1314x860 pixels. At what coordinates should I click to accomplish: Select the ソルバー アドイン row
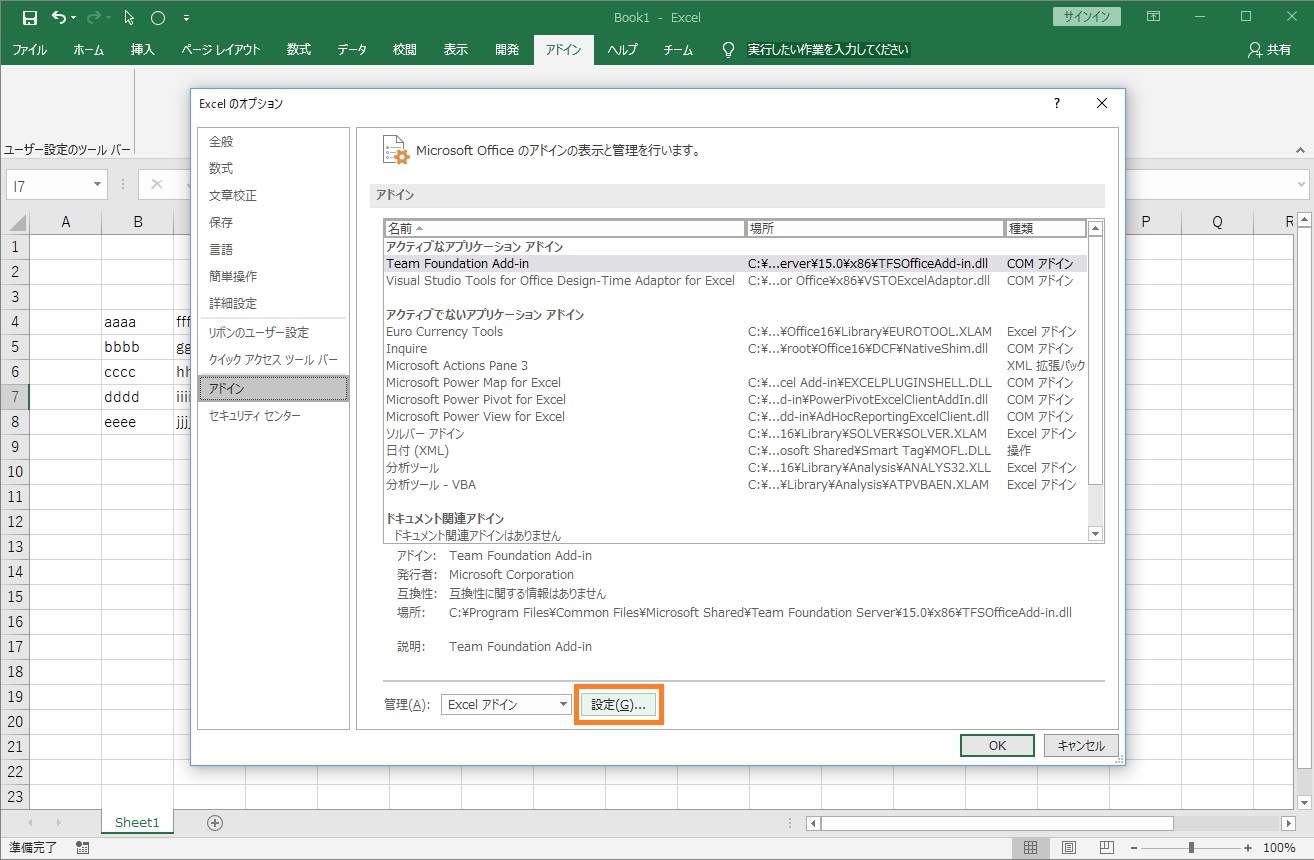(735, 434)
